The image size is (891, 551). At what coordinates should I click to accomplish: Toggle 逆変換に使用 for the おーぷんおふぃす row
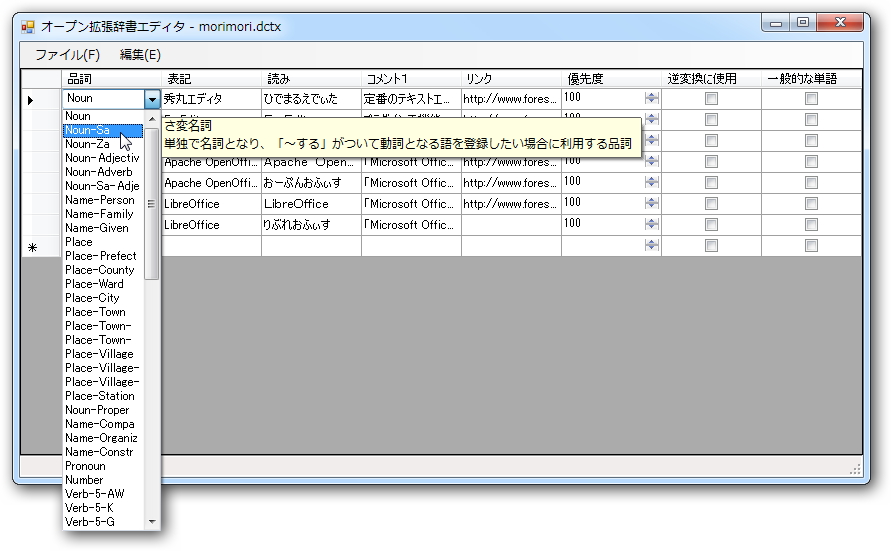pos(711,183)
